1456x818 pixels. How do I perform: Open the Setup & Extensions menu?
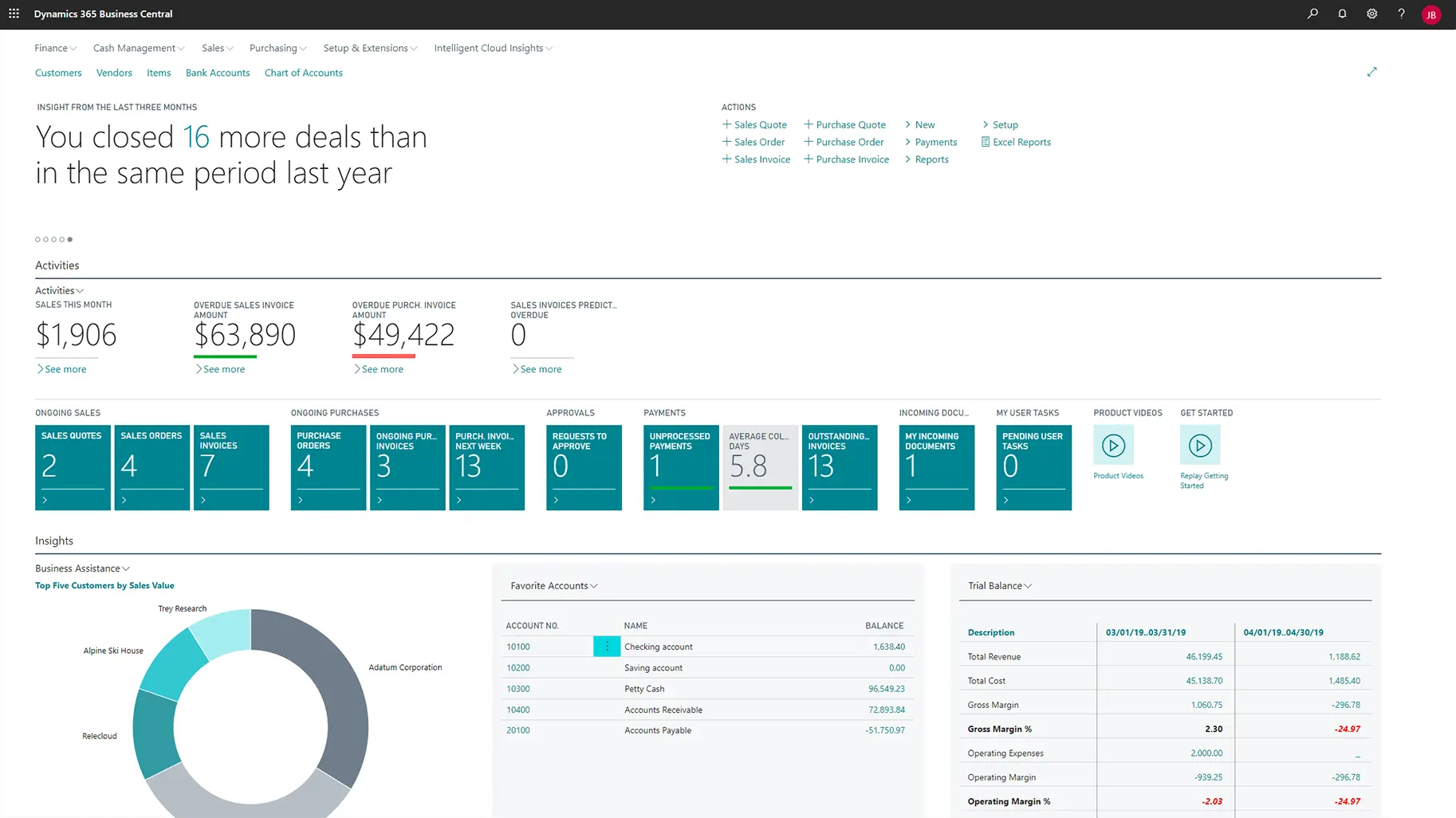click(x=369, y=48)
